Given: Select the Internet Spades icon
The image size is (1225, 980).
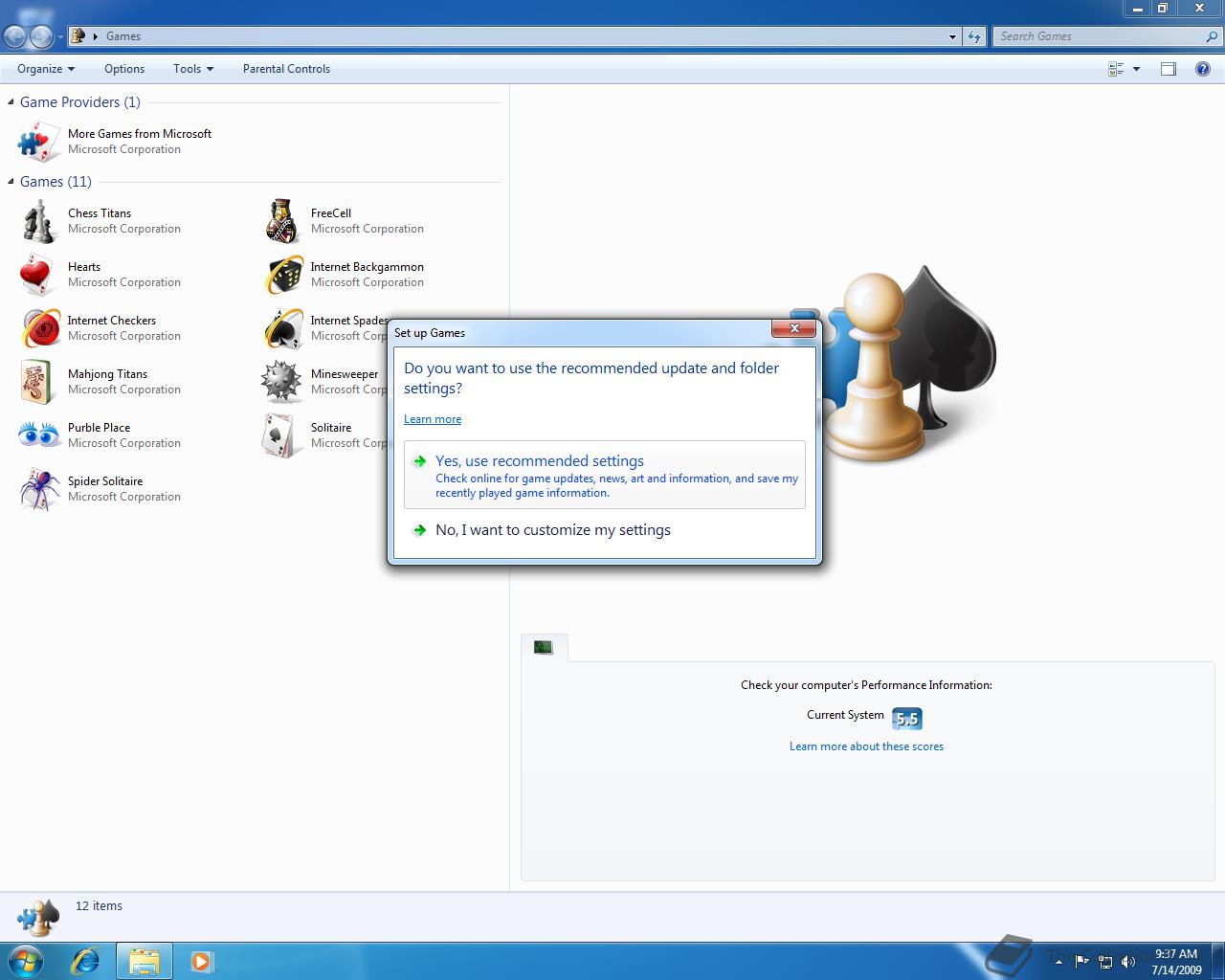Looking at the screenshot, I should (283, 328).
